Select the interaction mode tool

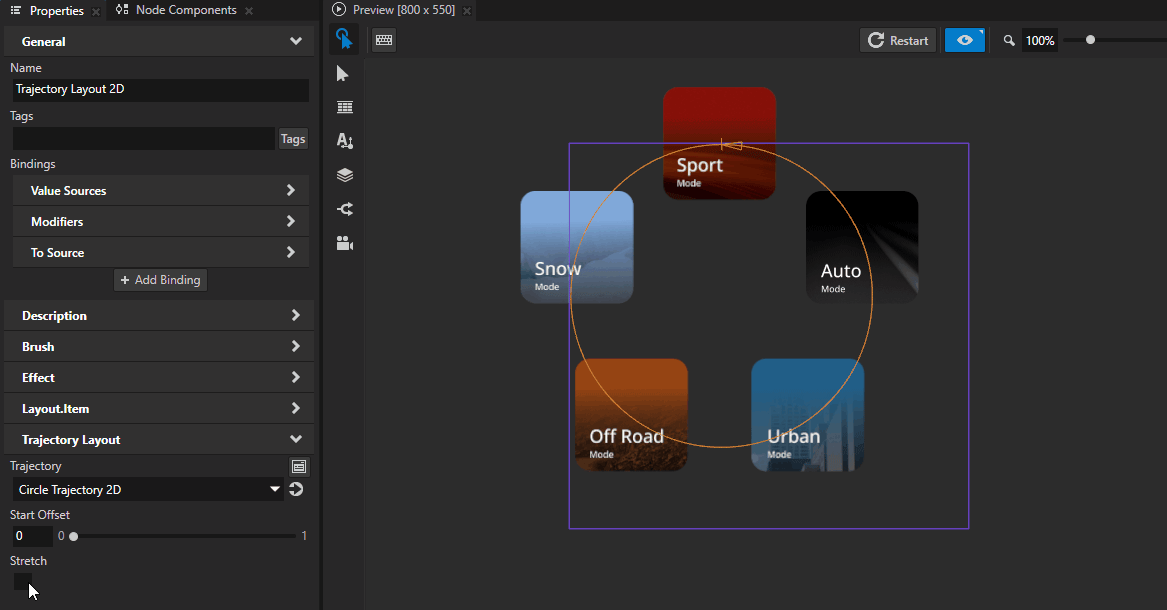click(345, 40)
